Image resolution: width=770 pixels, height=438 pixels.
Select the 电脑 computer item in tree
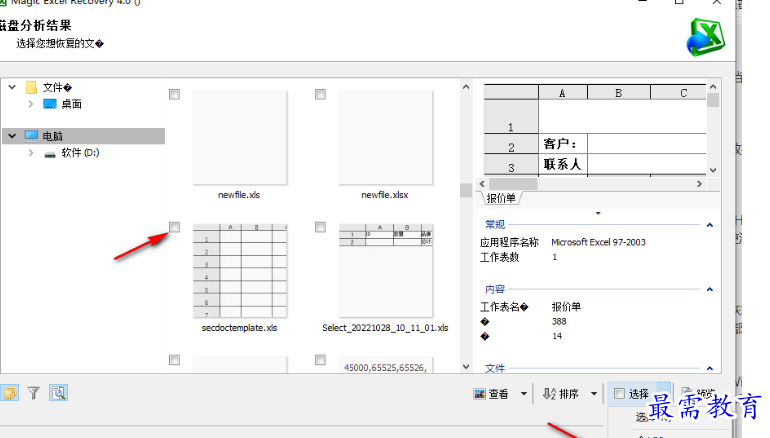[52, 136]
